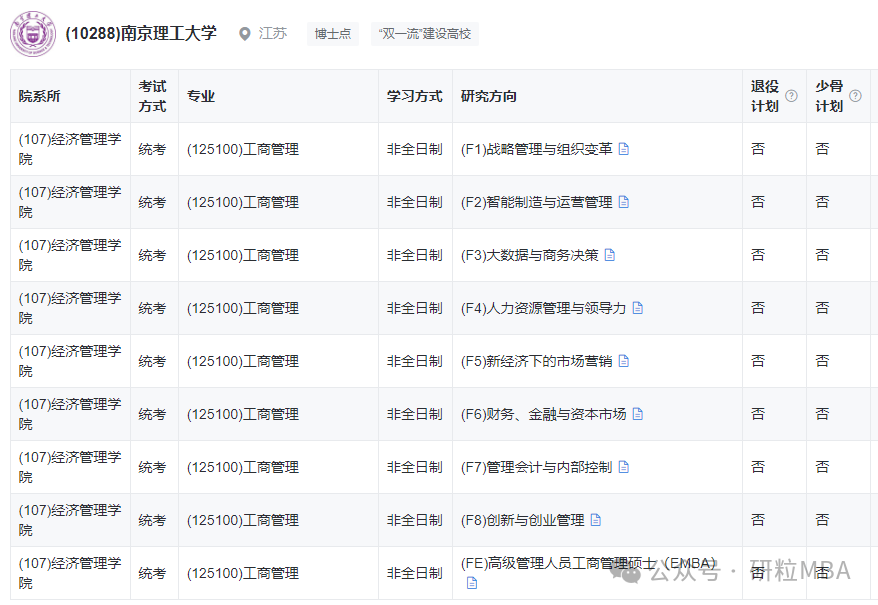Select the (F6)财务、金融与资本市场 research direction text
Image resolution: width=878 pixels, height=605 pixels.
pyautogui.click(x=543, y=414)
